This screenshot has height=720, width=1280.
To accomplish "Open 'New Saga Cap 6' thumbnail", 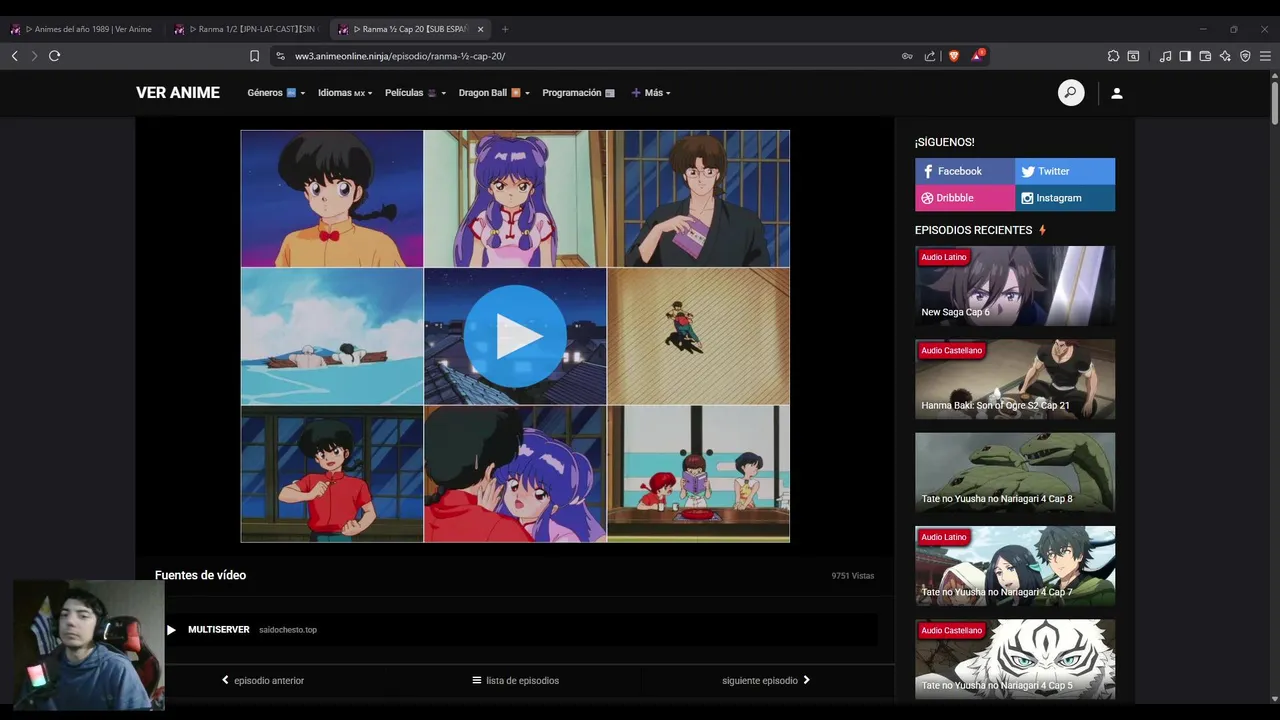I will (x=1015, y=286).
